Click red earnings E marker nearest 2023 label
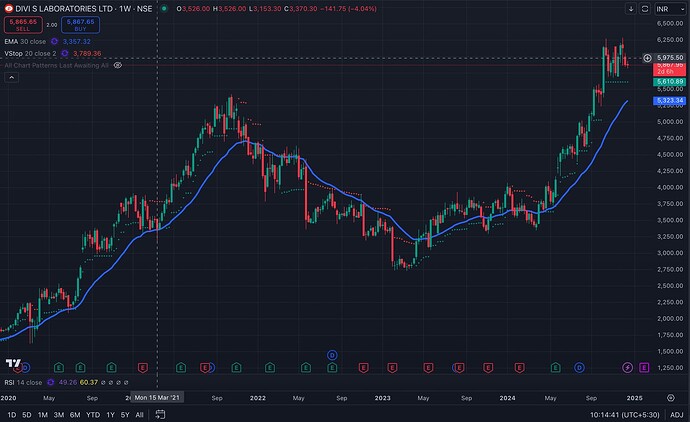This screenshot has width=690, height=422. (392, 367)
